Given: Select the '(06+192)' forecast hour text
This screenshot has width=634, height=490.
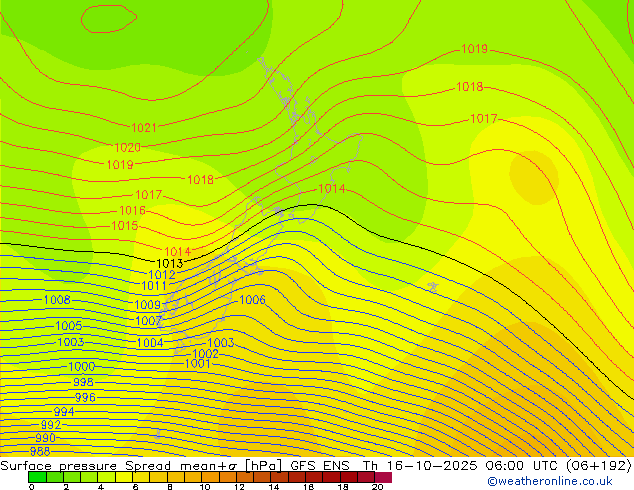Looking at the screenshot, I should pyautogui.click(x=598, y=466).
